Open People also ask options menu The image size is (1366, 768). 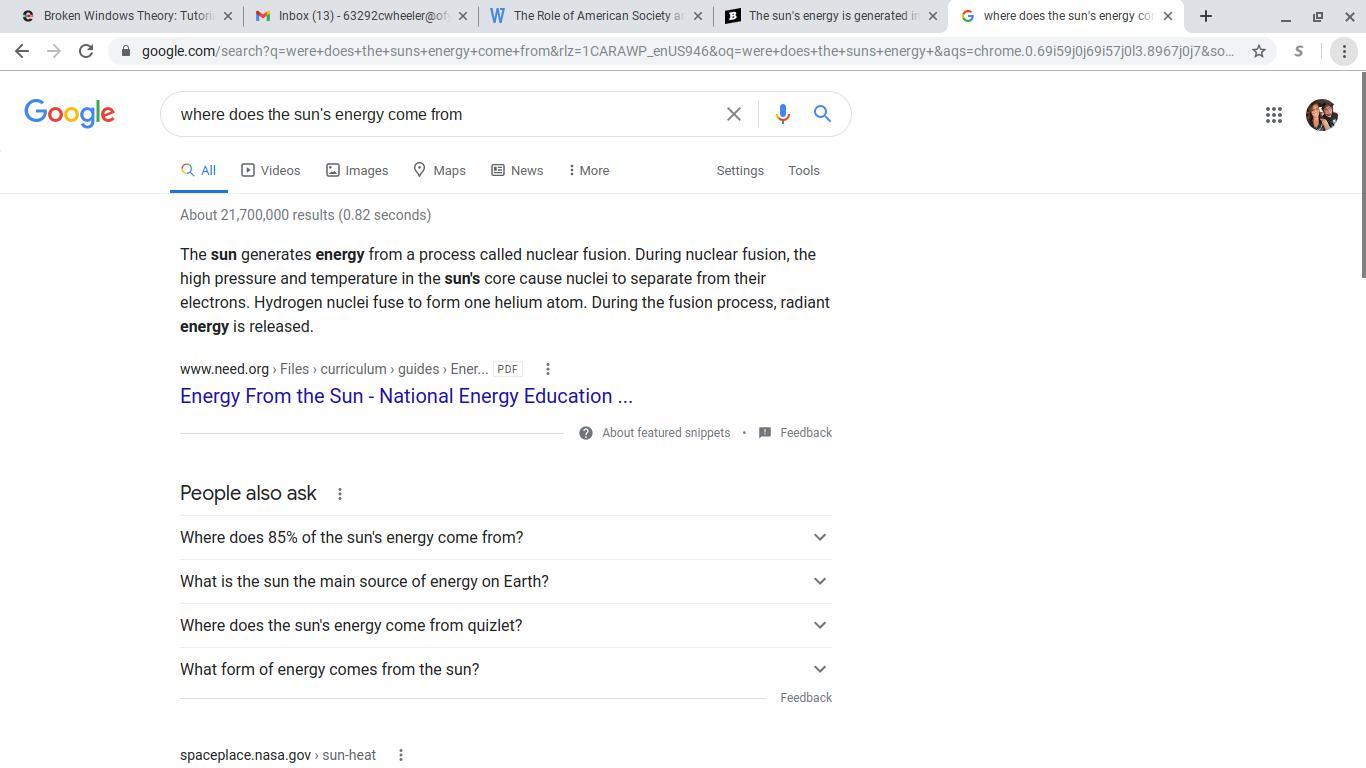click(x=340, y=494)
